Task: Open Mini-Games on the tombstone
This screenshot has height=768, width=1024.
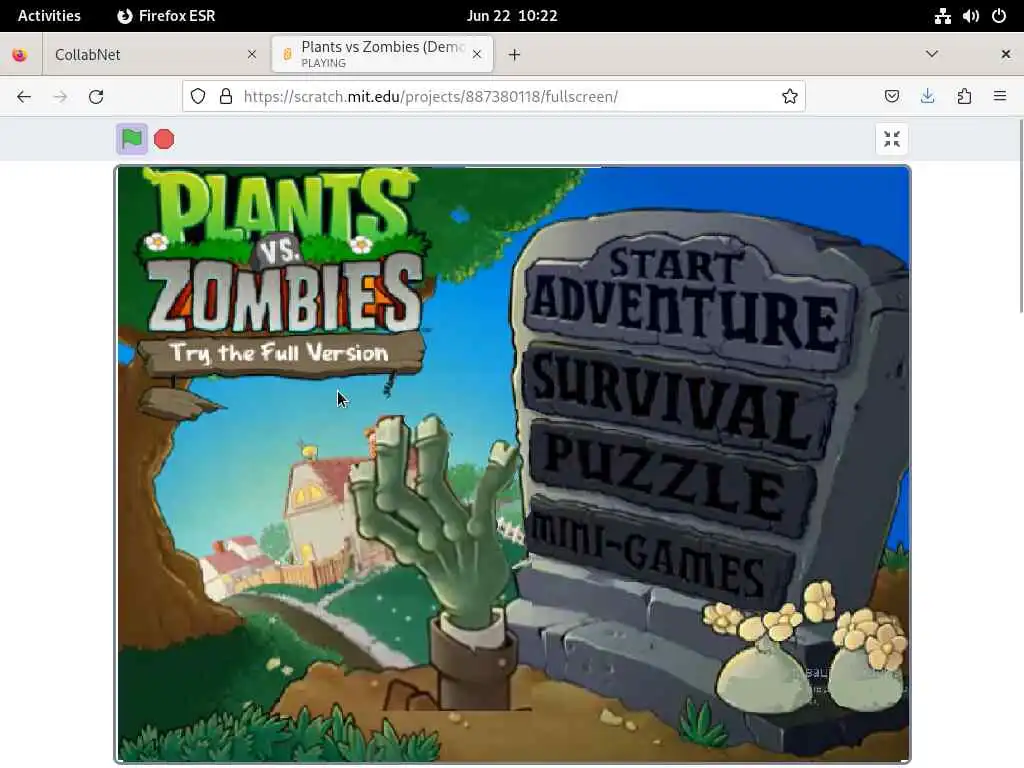Action: 660,552
